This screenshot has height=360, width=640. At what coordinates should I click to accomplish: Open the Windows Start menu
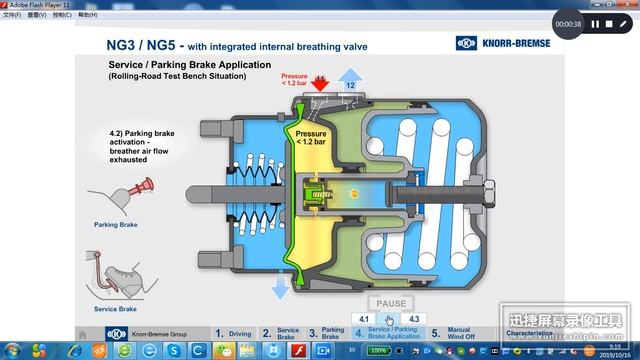click(12, 351)
